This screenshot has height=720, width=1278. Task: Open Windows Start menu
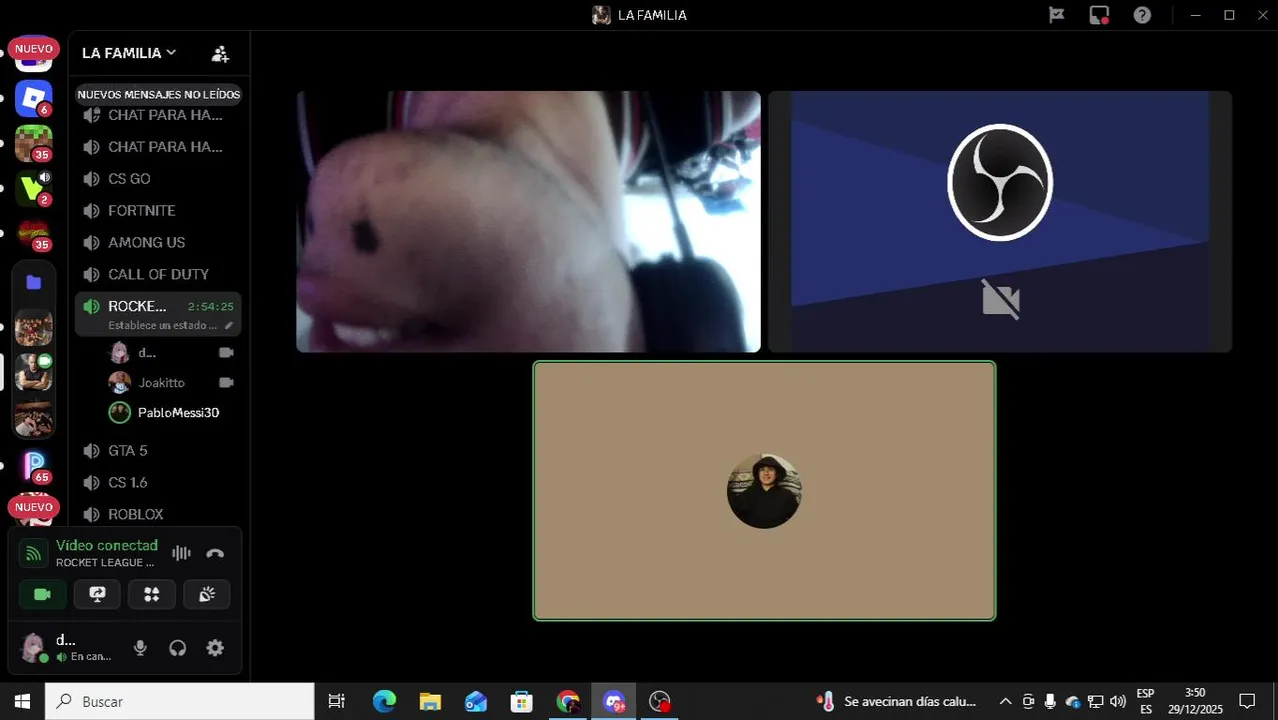(22, 702)
